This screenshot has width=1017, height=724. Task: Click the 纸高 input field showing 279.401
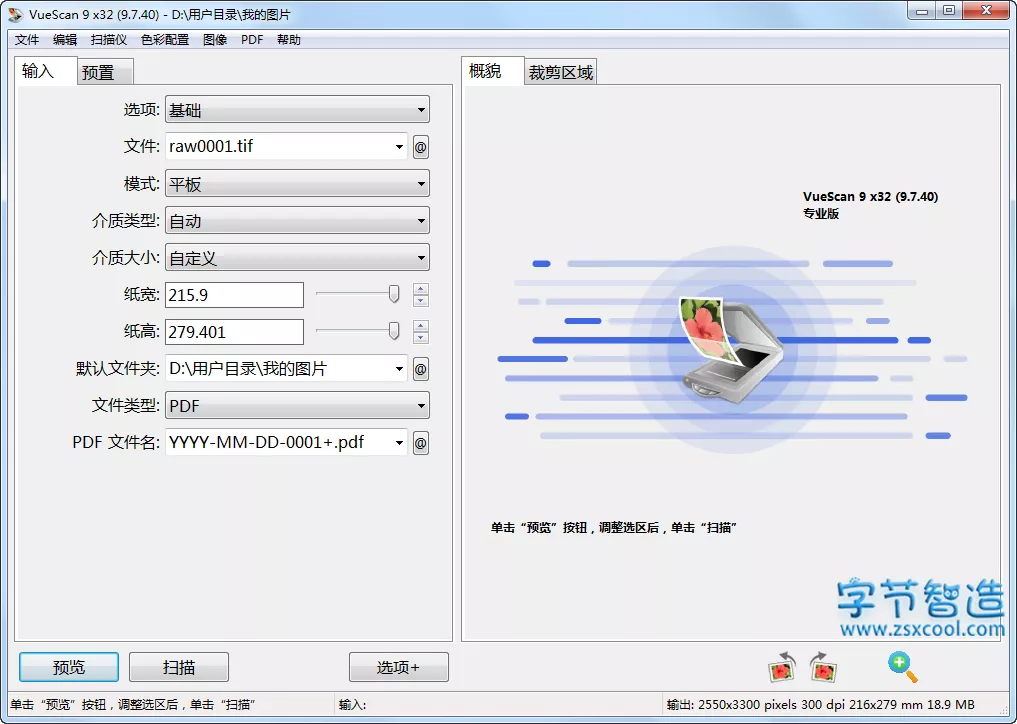pos(234,332)
